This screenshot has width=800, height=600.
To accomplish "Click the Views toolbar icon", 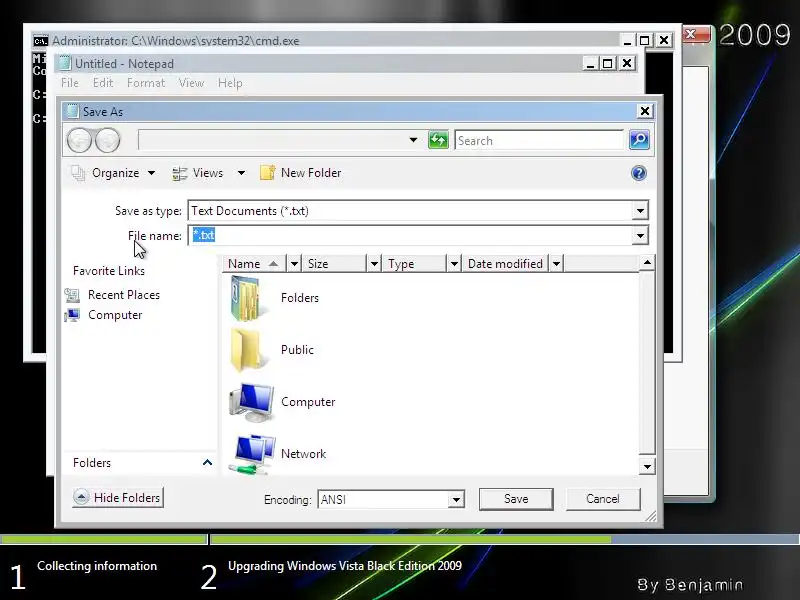I will click(x=180, y=173).
